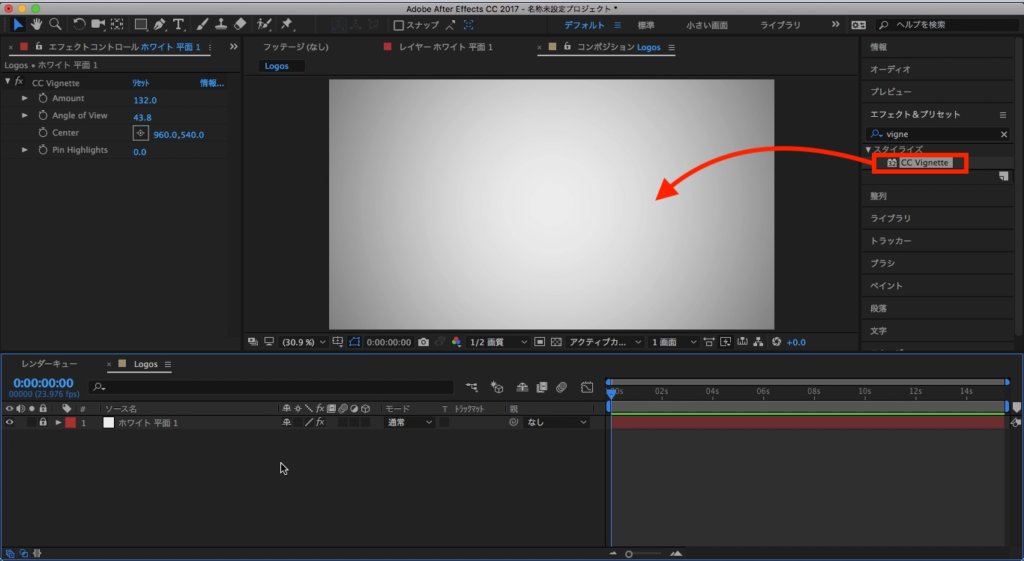Select the Zoom magnifier tool

(x=55, y=24)
